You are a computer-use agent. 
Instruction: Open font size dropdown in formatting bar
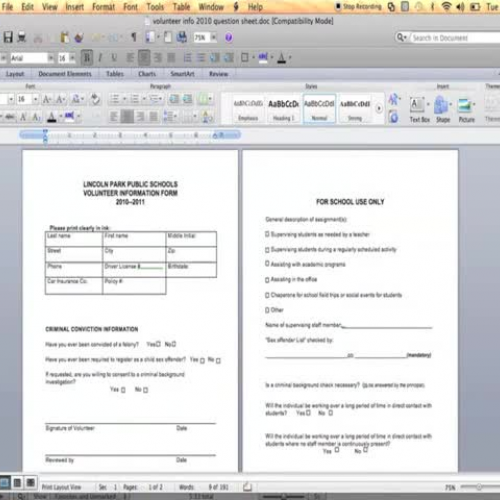(72, 58)
